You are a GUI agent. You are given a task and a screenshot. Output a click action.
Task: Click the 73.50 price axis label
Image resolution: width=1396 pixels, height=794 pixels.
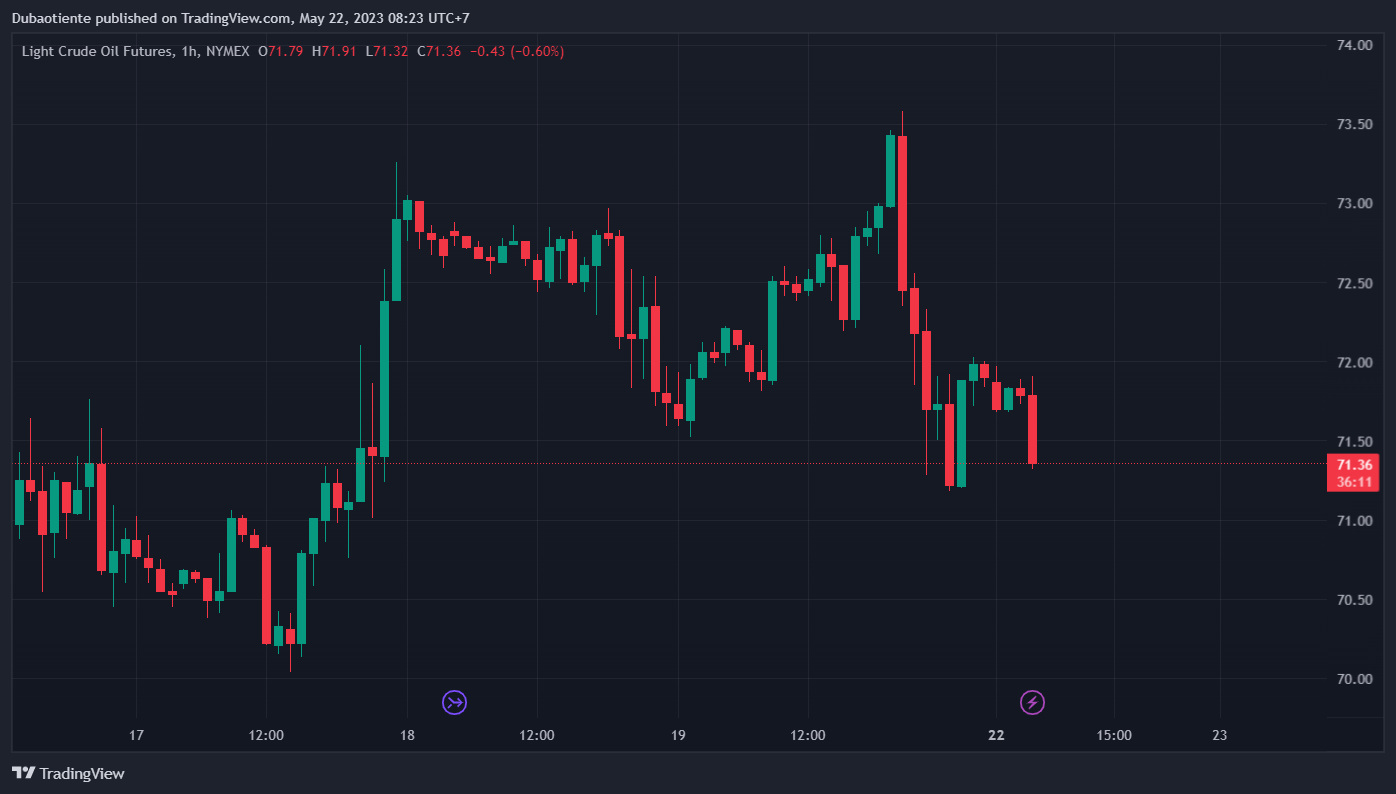click(x=1354, y=124)
